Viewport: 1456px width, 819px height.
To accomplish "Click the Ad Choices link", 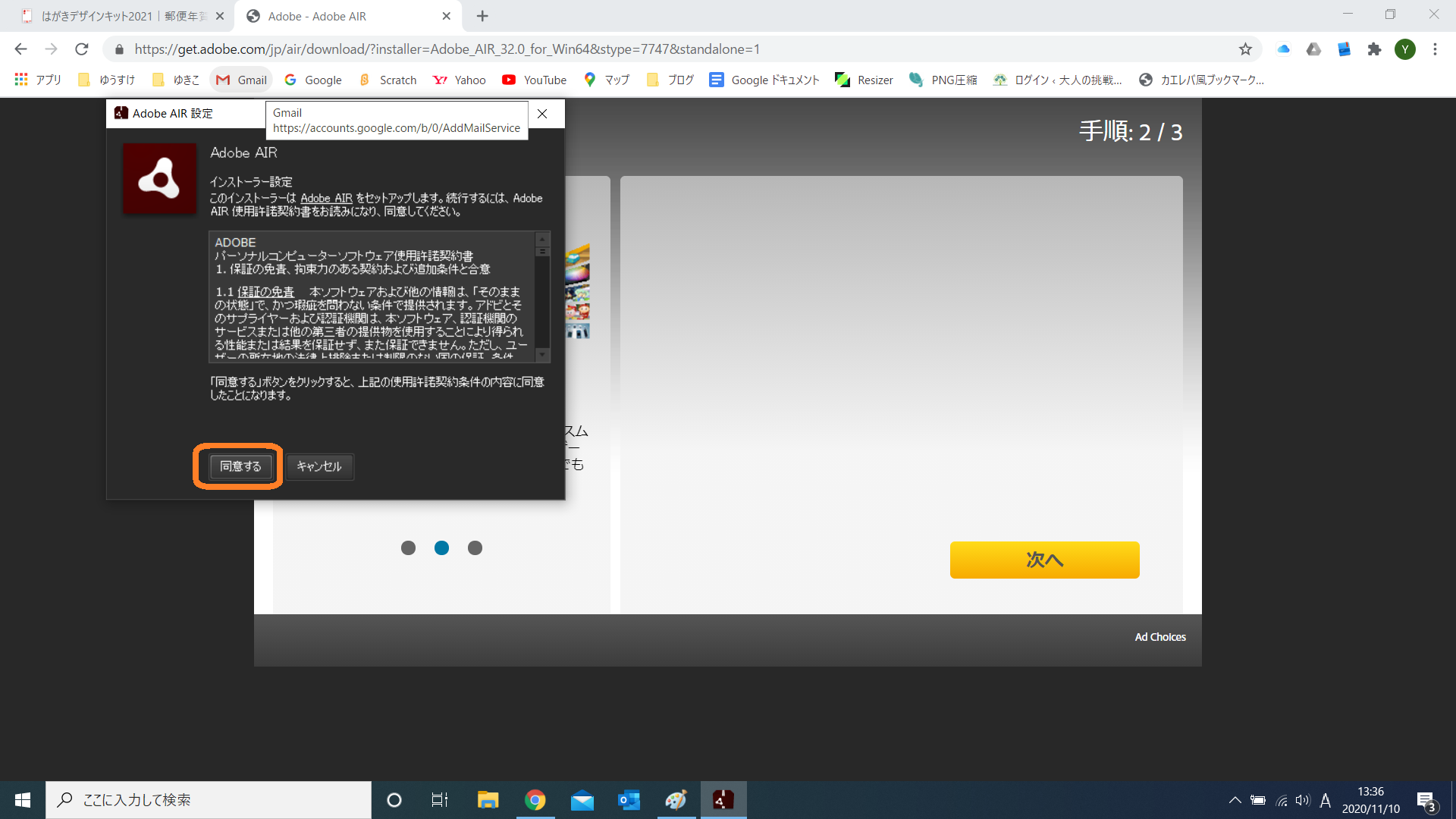I will click(1159, 637).
